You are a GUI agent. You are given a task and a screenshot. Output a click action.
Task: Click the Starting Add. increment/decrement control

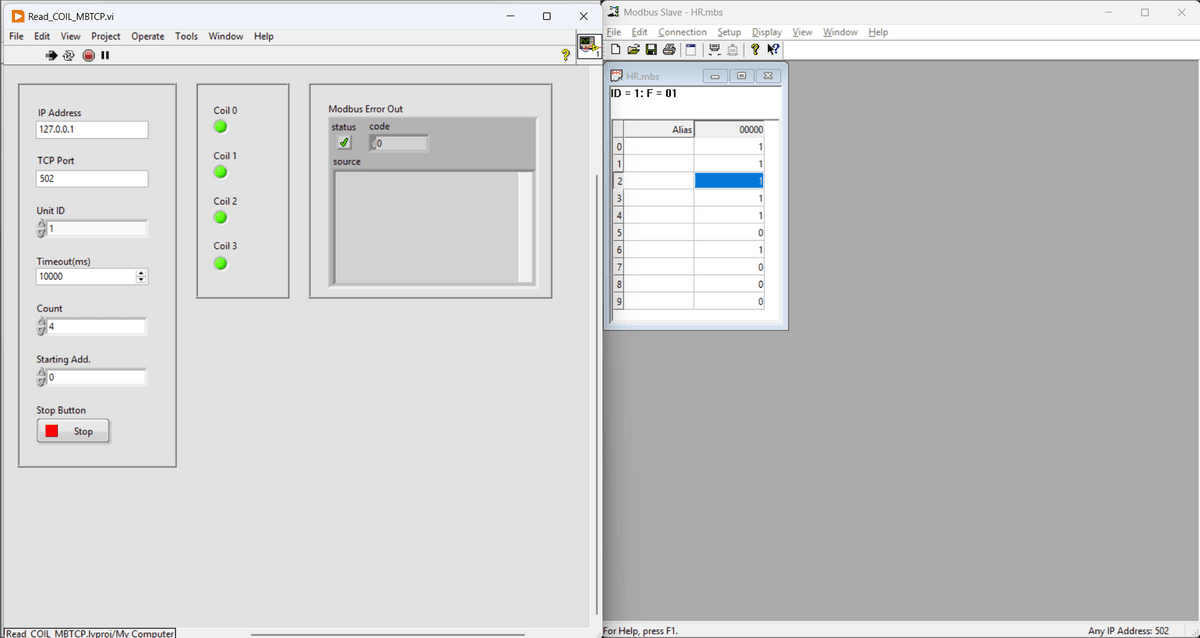tap(41, 378)
